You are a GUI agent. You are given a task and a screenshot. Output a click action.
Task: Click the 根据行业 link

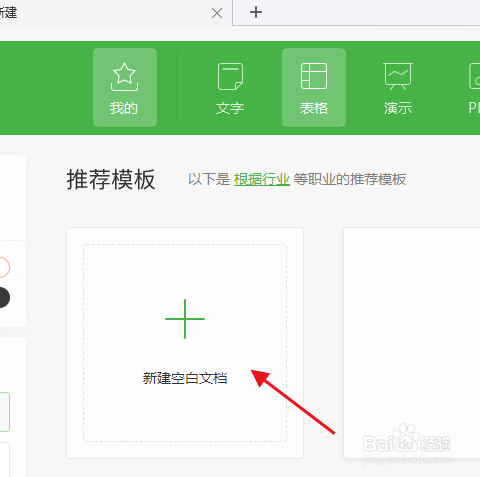pyautogui.click(x=262, y=180)
